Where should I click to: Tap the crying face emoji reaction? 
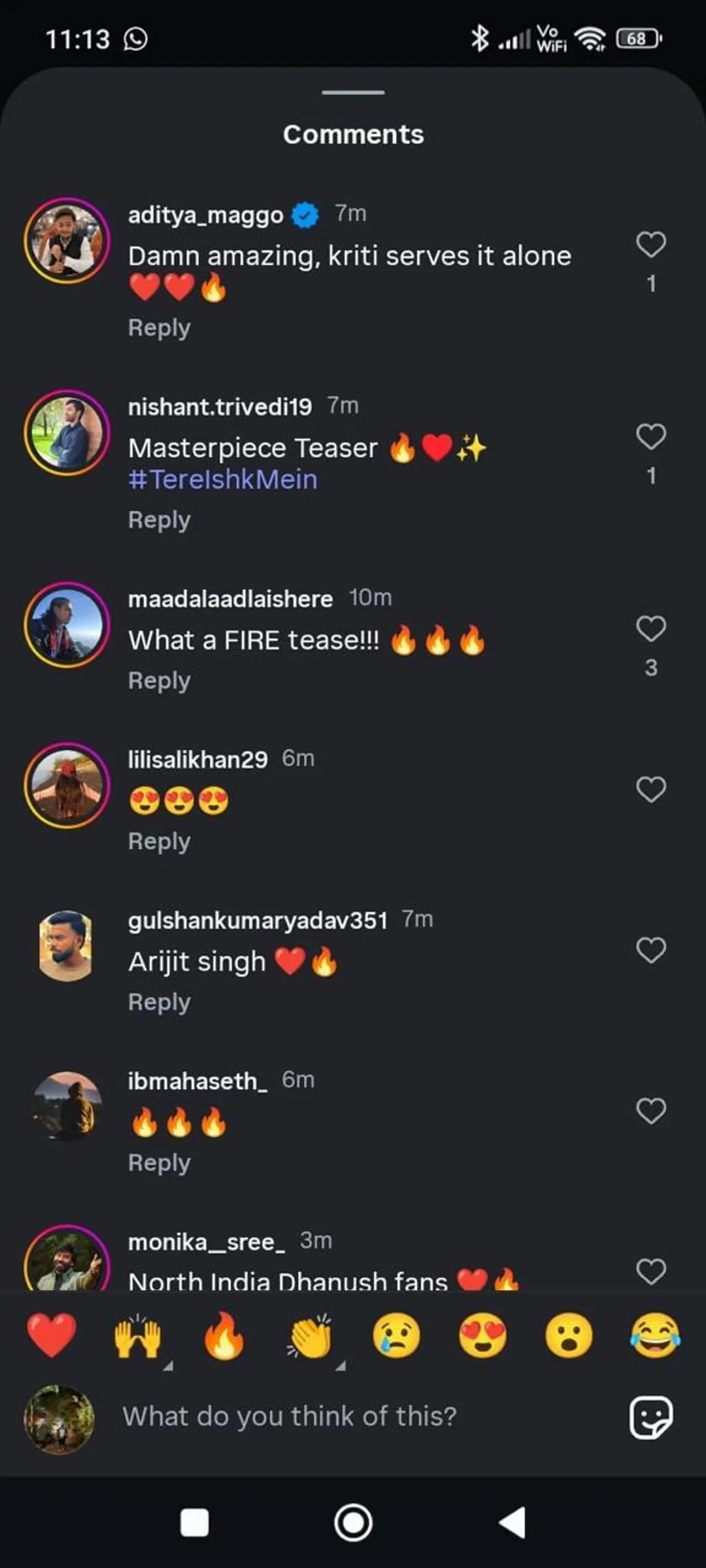click(x=396, y=1336)
